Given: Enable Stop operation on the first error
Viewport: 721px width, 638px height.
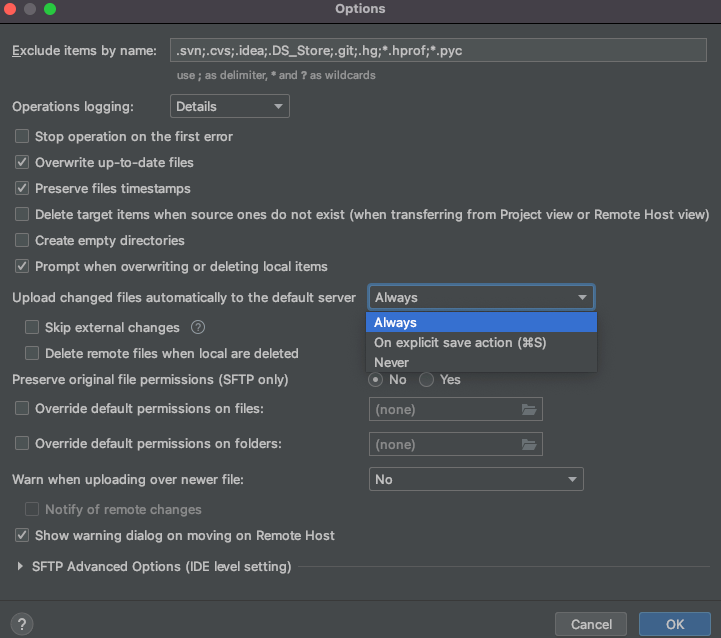Looking at the screenshot, I should (x=22, y=137).
